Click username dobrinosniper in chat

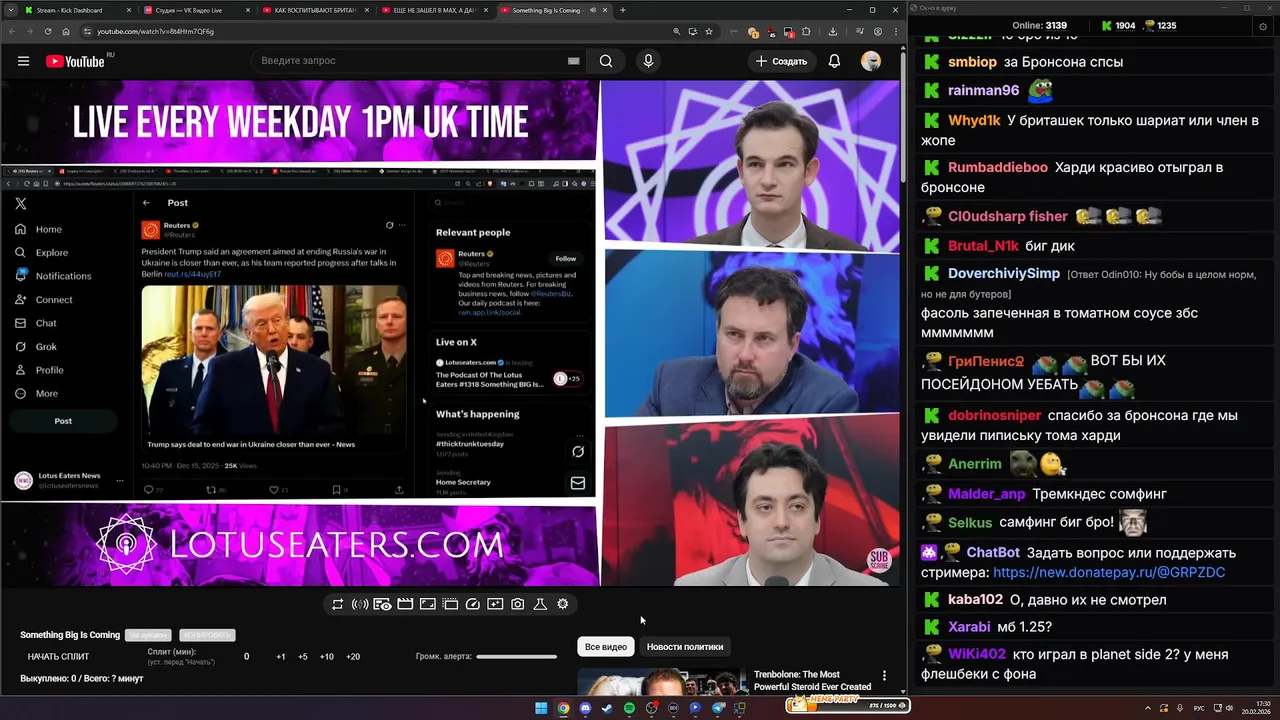994,415
